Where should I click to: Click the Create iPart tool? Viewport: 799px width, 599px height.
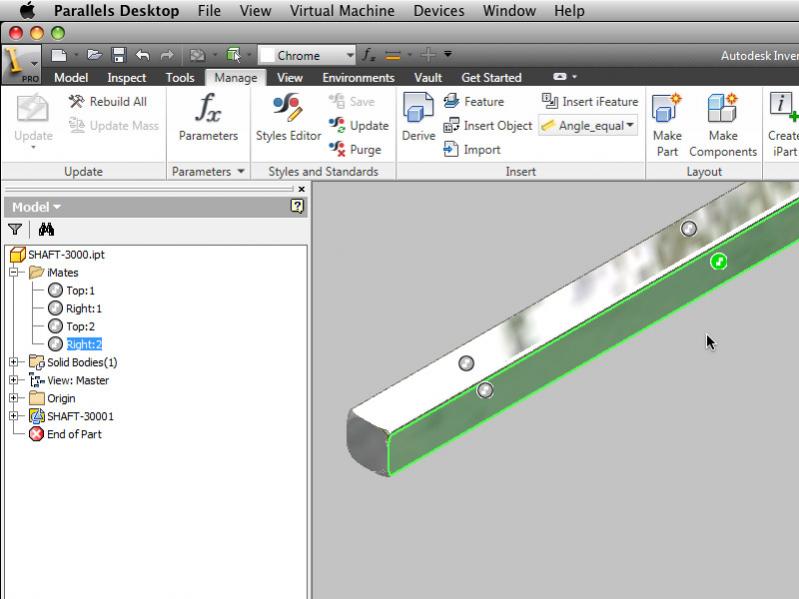tap(783, 125)
